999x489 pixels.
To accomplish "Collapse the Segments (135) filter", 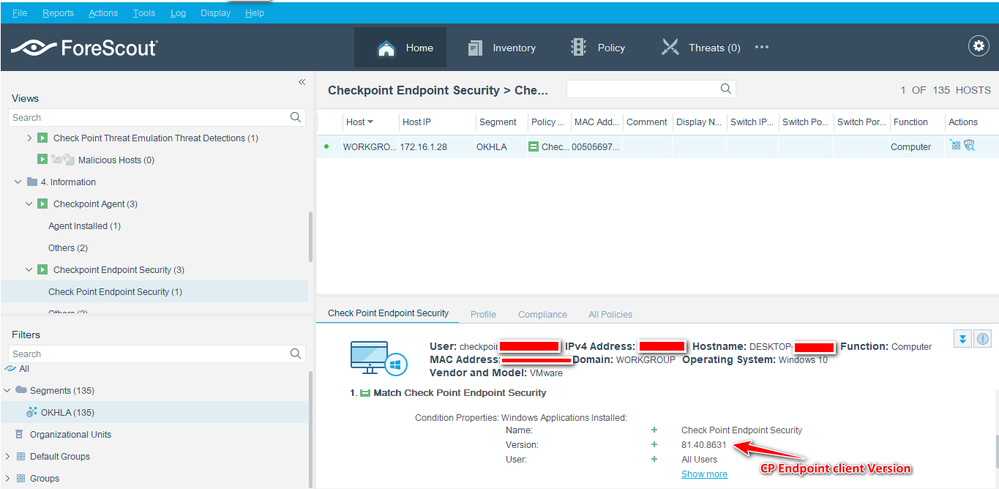I will coord(7,390).
